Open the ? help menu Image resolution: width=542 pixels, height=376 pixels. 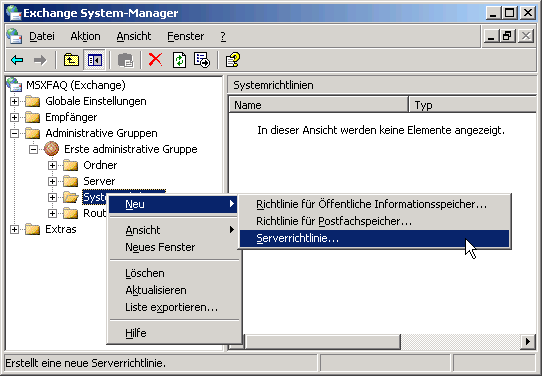(x=223, y=36)
